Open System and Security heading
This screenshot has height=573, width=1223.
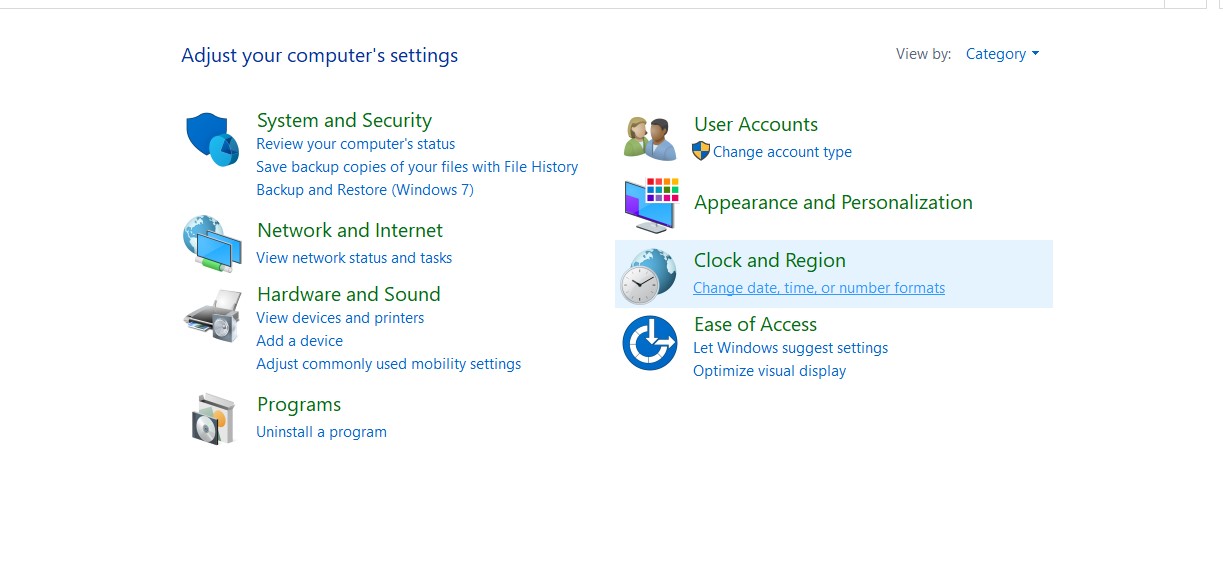(x=344, y=121)
